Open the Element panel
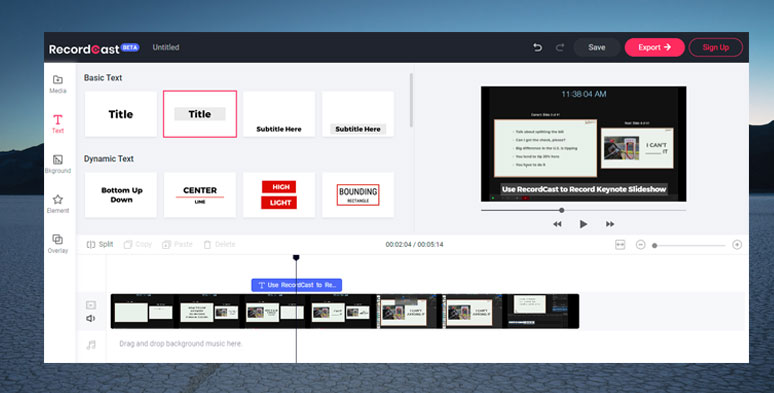774x393 pixels. click(x=58, y=204)
